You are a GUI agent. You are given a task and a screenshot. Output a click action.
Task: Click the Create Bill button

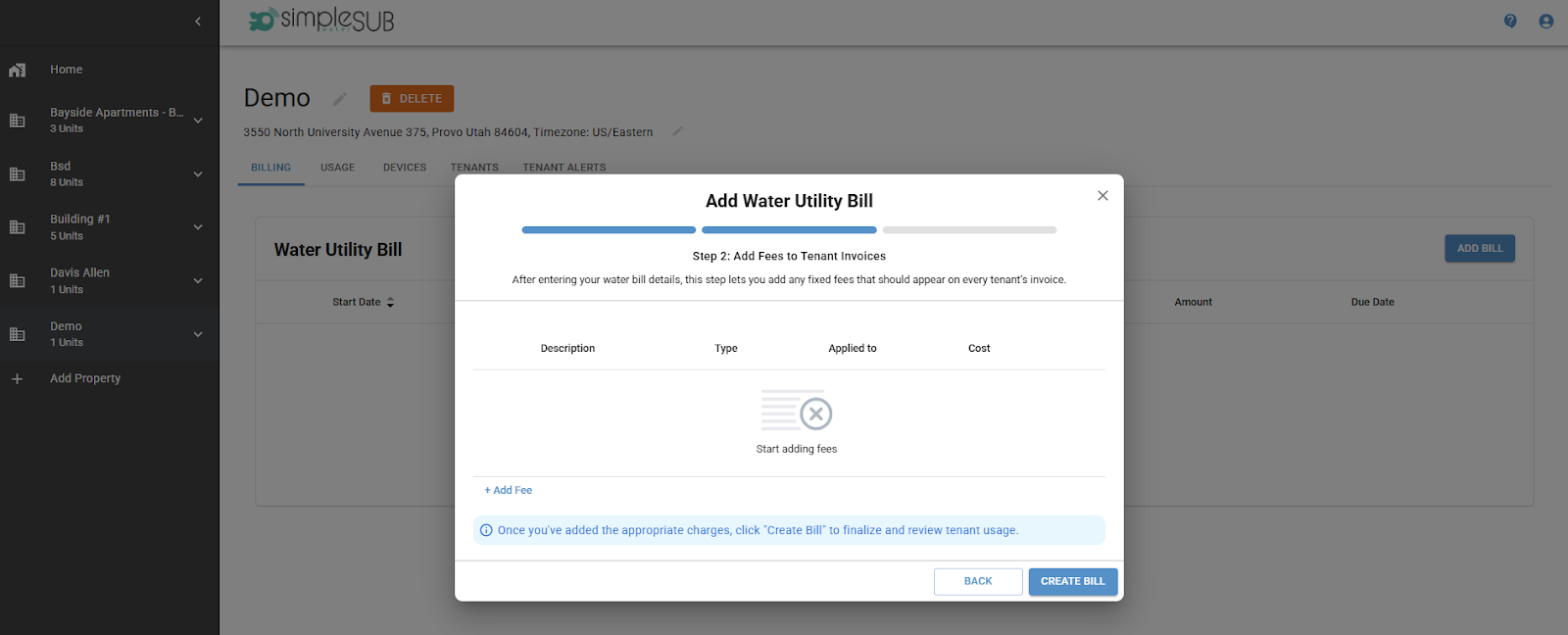pyautogui.click(x=1072, y=582)
